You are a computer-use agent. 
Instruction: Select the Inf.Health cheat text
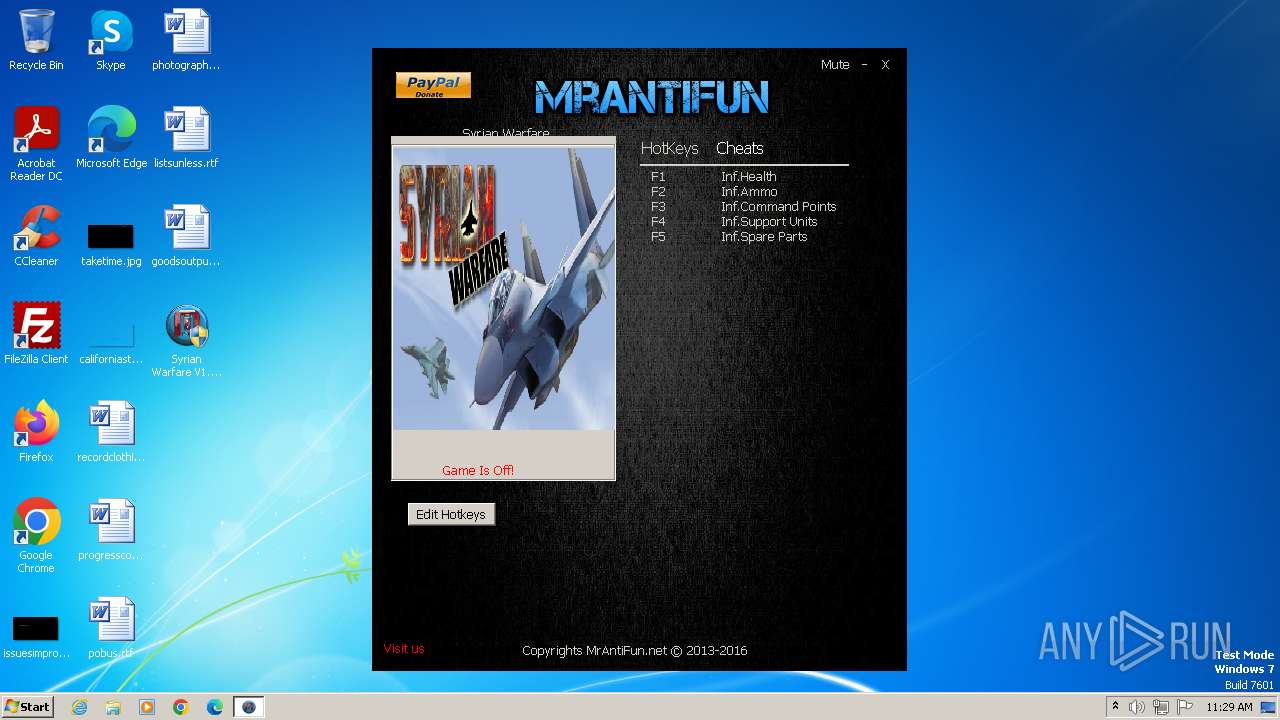[x=749, y=176]
